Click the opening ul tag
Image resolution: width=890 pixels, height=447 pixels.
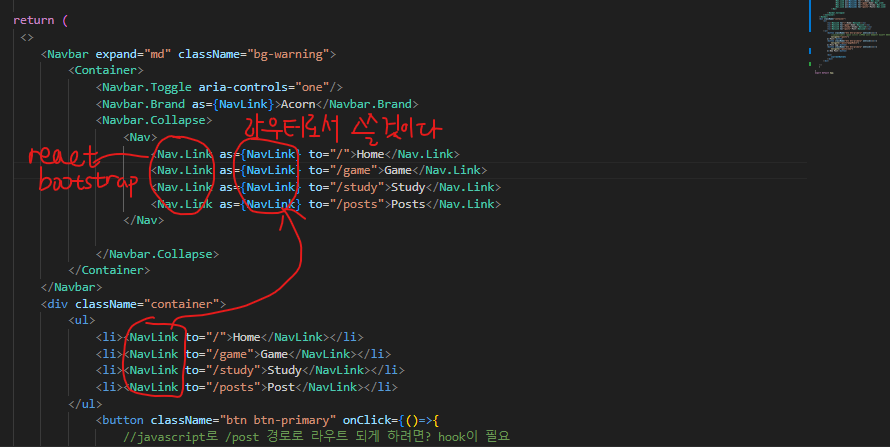pyautogui.click(x=82, y=320)
